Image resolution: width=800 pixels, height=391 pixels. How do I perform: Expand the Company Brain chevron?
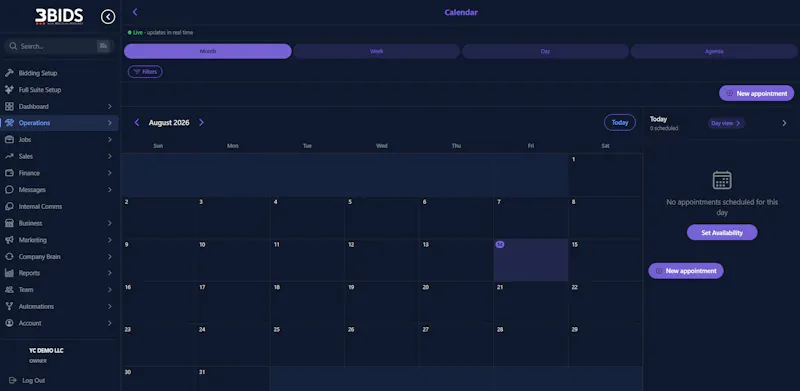[x=110, y=257]
